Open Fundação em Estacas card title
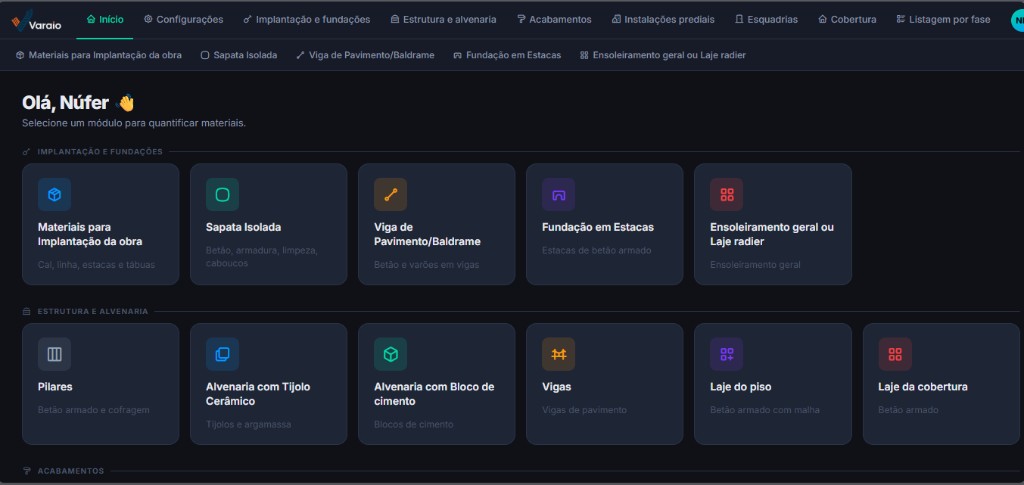Viewport: 1024px width, 485px height. tap(598, 227)
